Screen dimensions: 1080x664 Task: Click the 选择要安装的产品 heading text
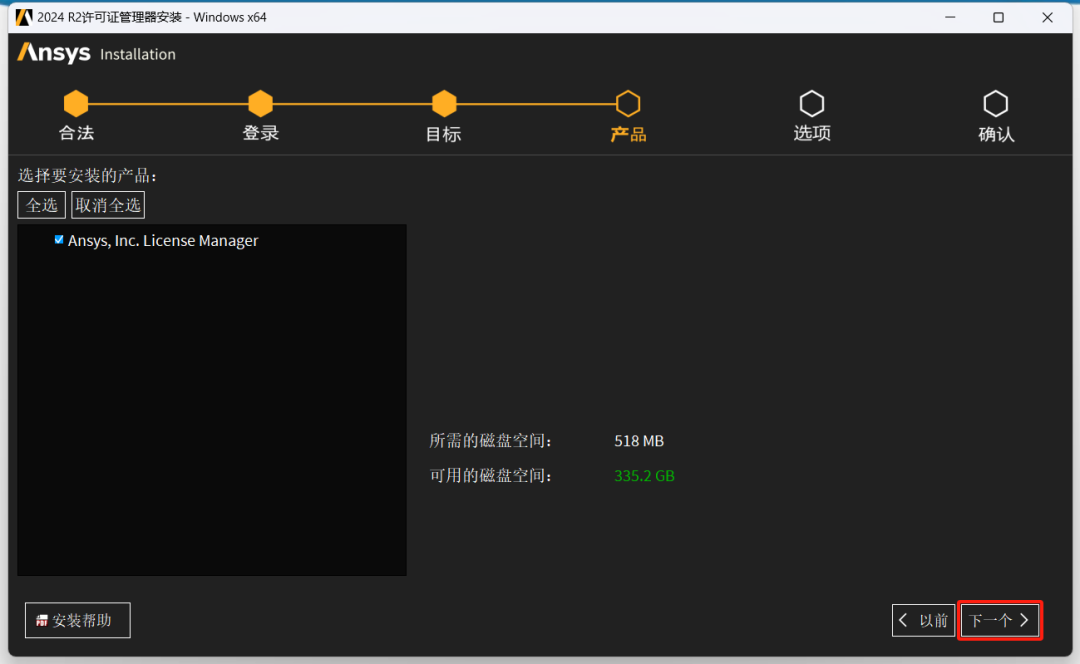[87, 176]
